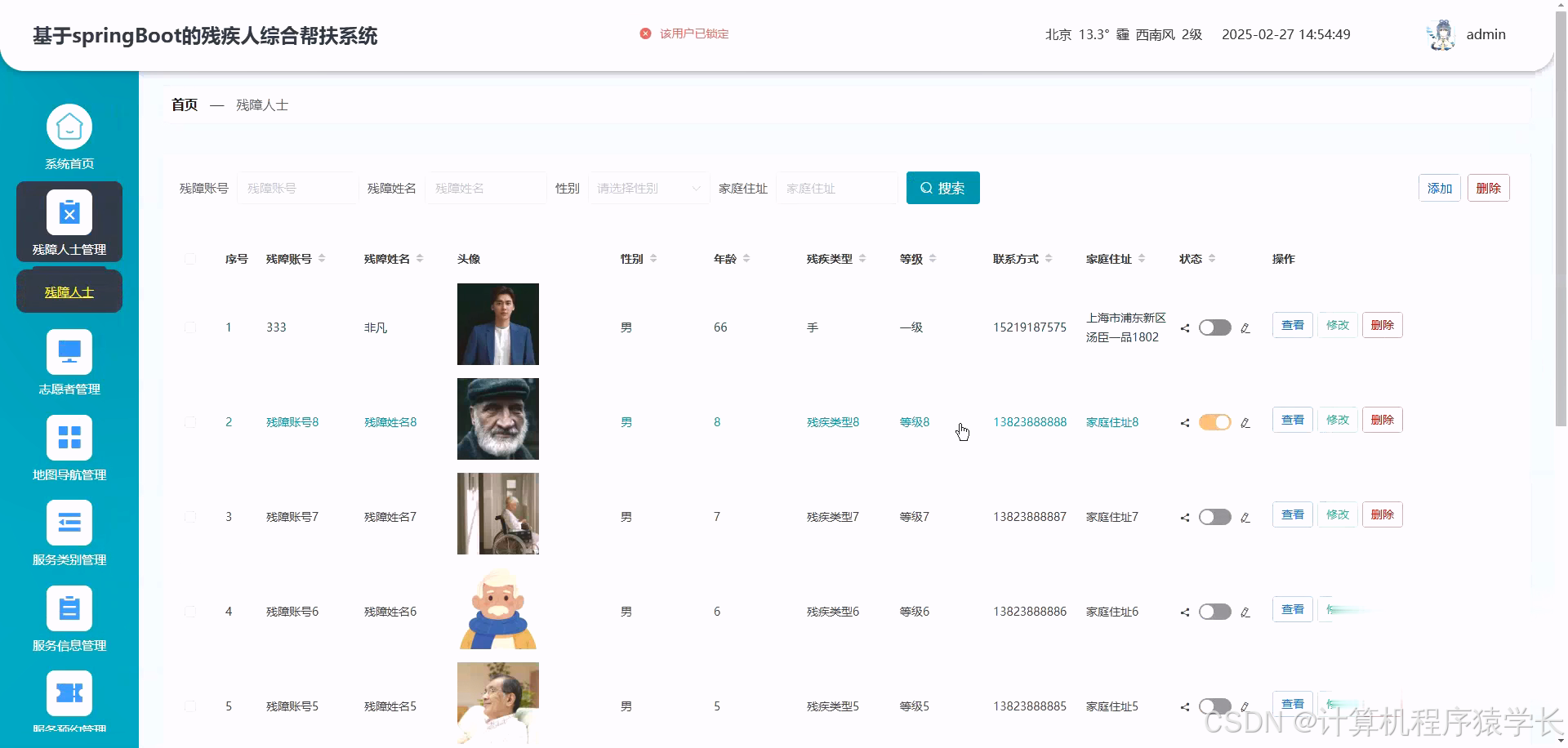
Task: Disable the status toggle for 残障账号8
Action: (x=1214, y=422)
